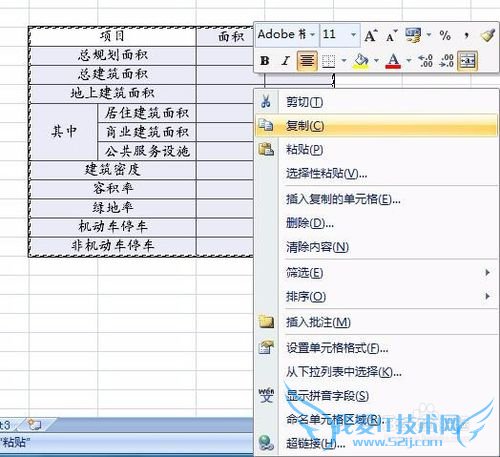The width and height of the screenshot is (500, 457).
Task: Open the fill color dropdown arrow
Action: tap(376, 61)
